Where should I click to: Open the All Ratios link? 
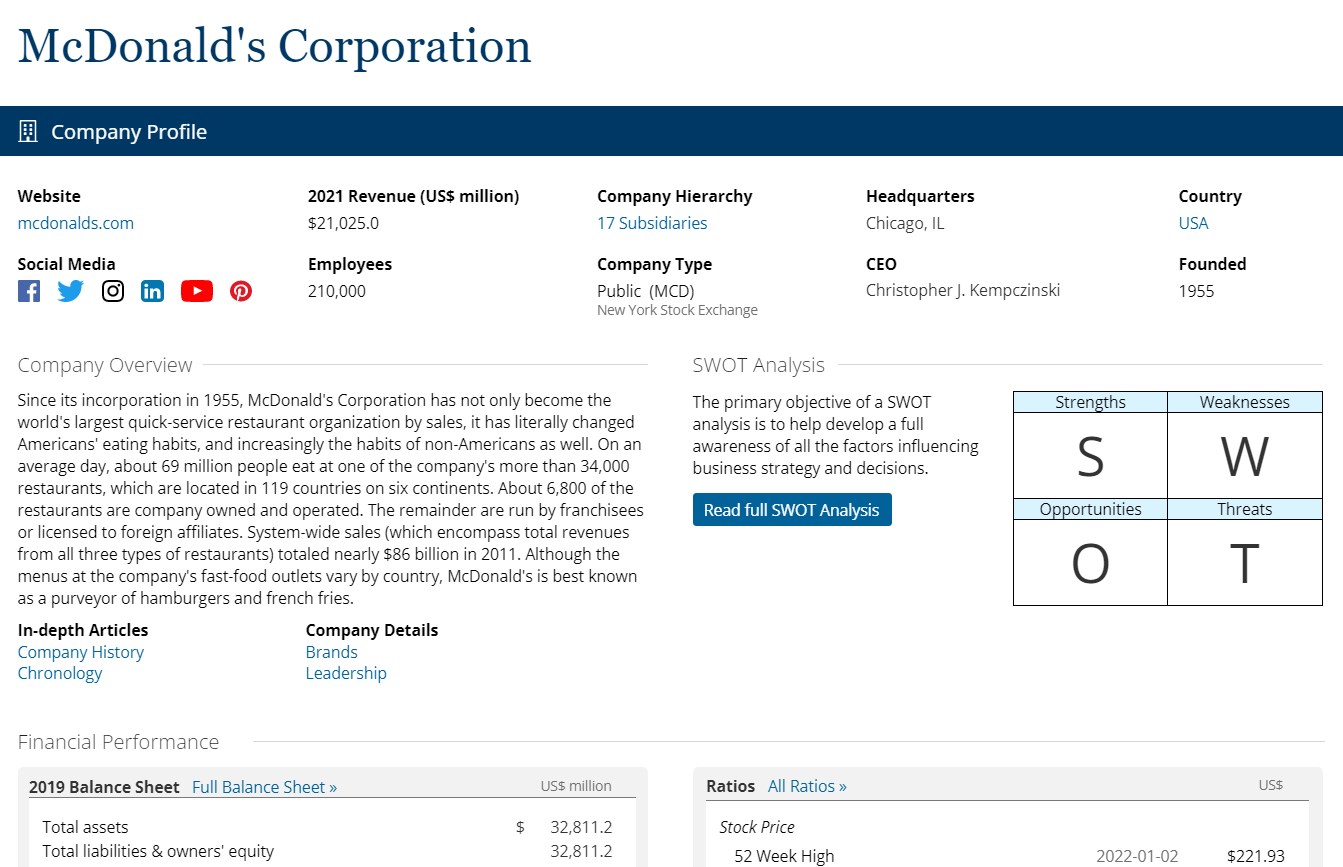point(807,786)
